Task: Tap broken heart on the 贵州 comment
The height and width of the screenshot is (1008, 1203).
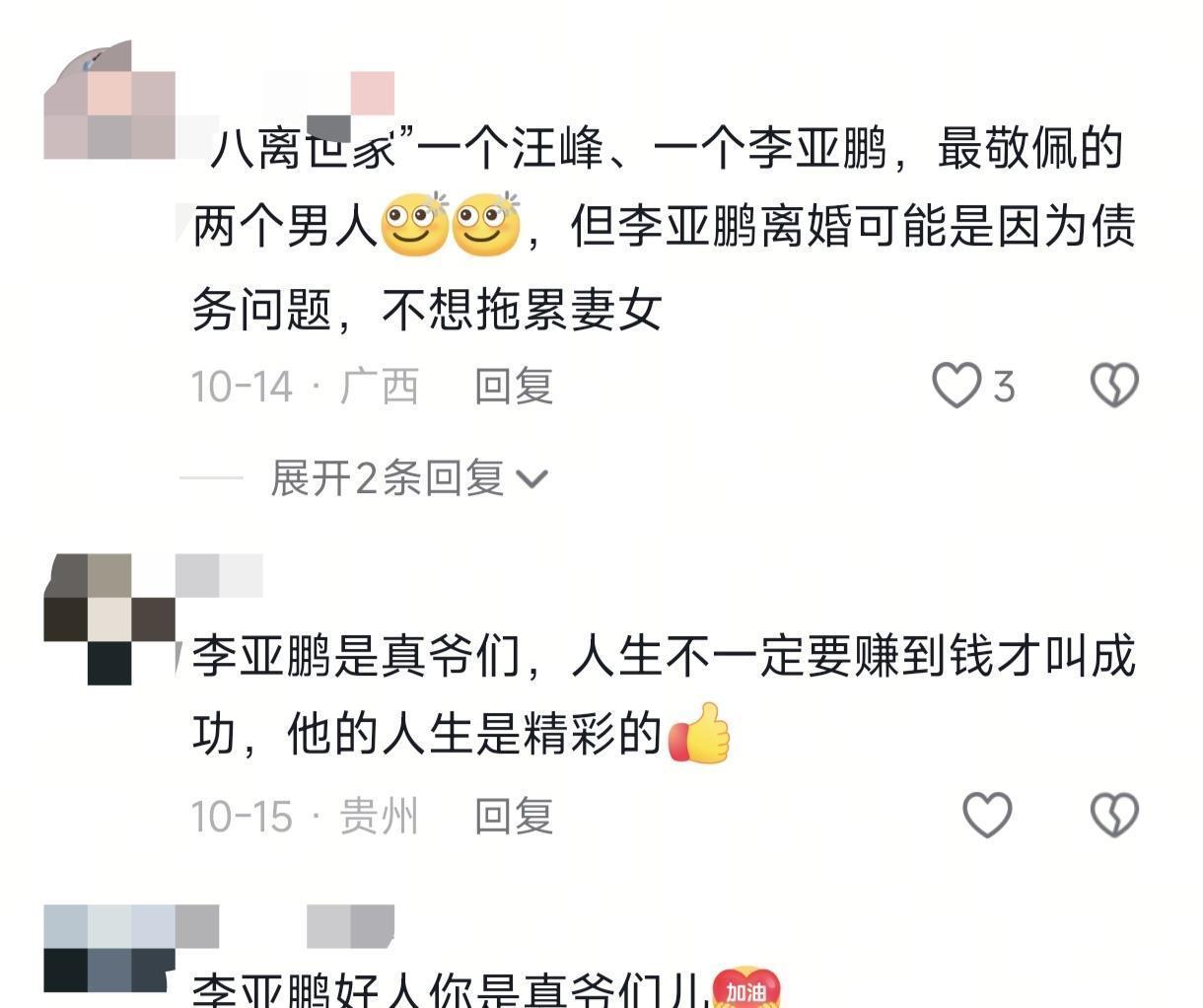Action: point(1114,816)
